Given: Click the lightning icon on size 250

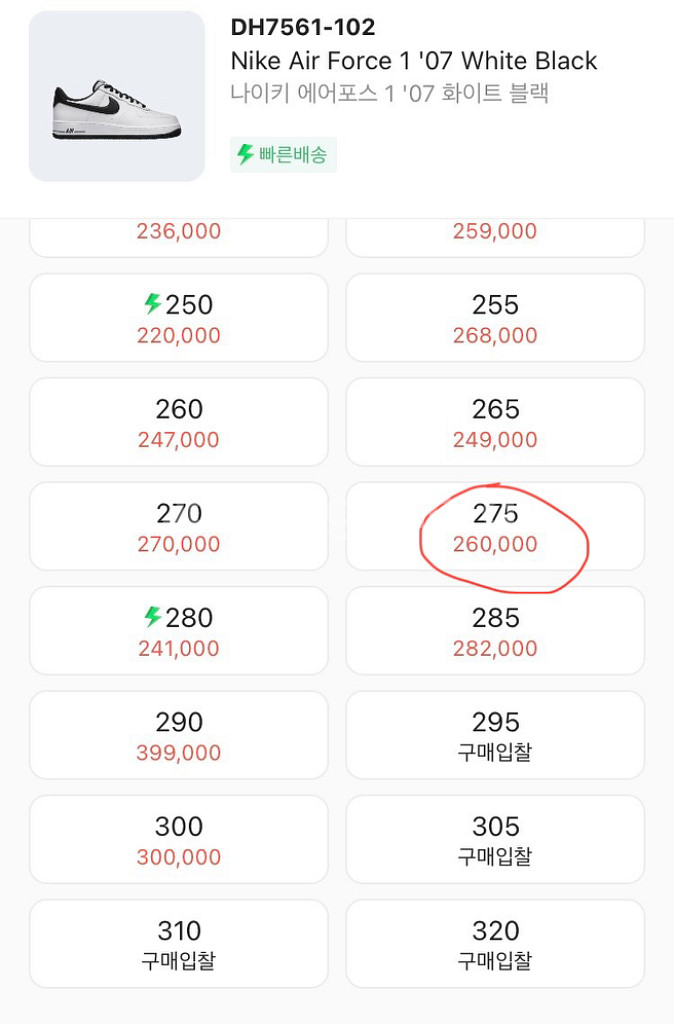Looking at the screenshot, I should click(153, 304).
